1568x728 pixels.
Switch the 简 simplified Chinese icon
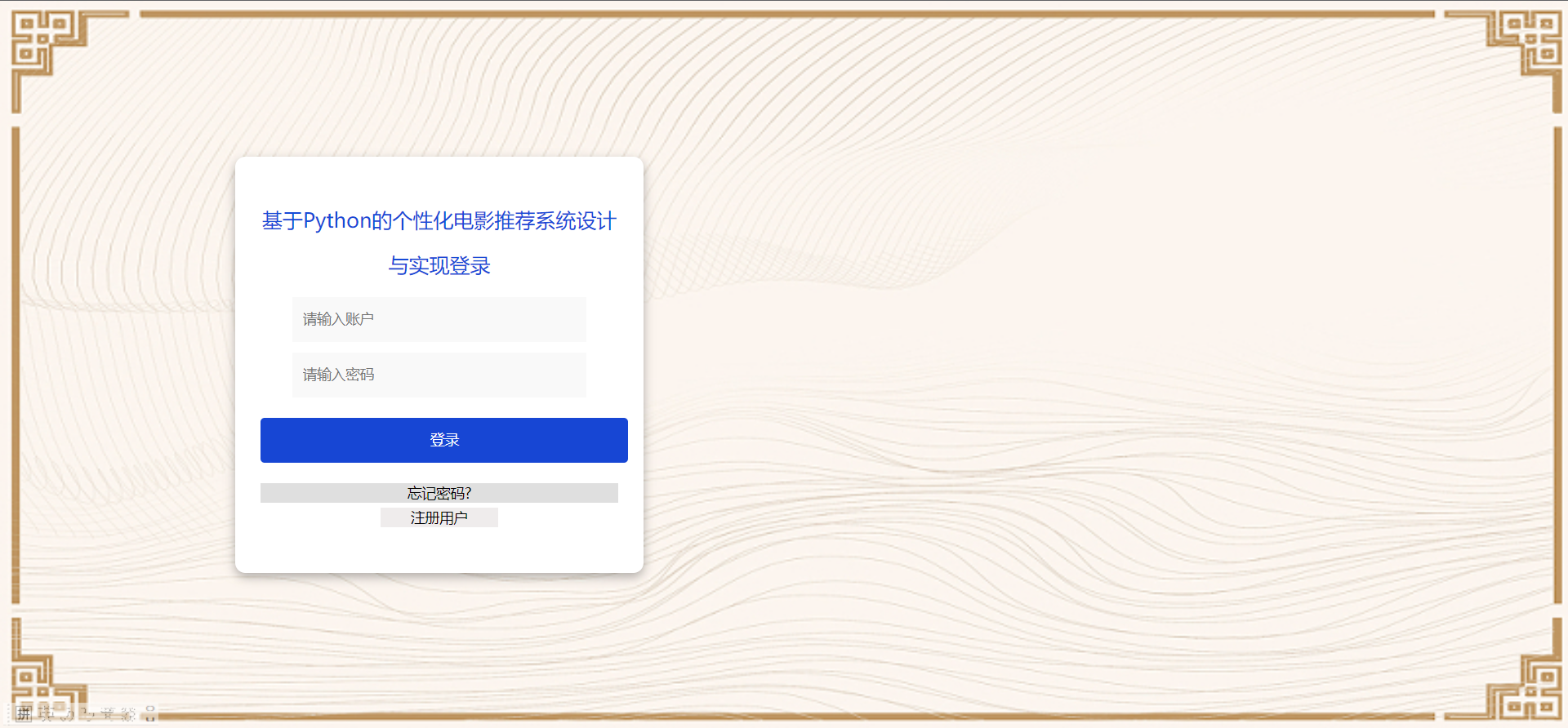coord(108,714)
